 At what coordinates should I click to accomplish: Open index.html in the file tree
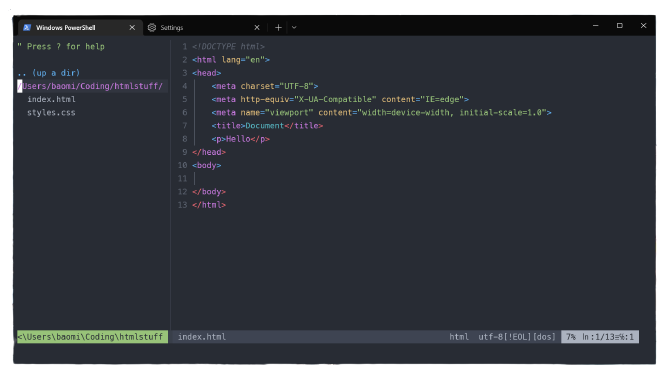51,99
